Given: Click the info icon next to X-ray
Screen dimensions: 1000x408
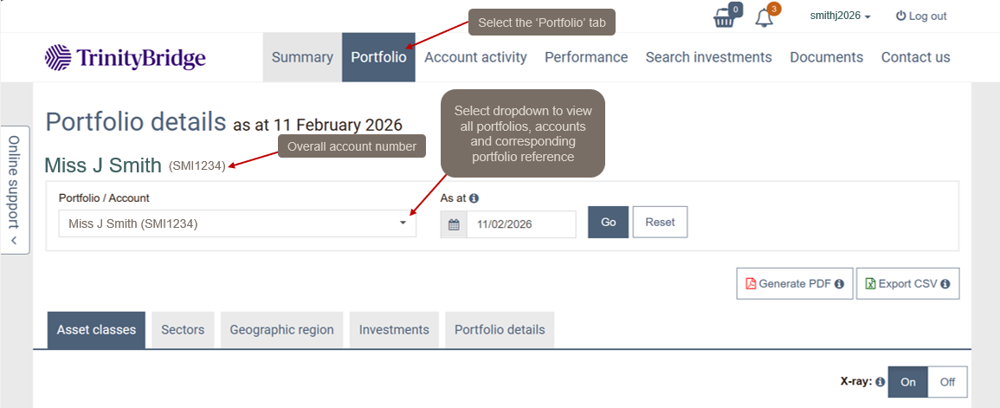Looking at the screenshot, I should pyautogui.click(x=880, y=382).
